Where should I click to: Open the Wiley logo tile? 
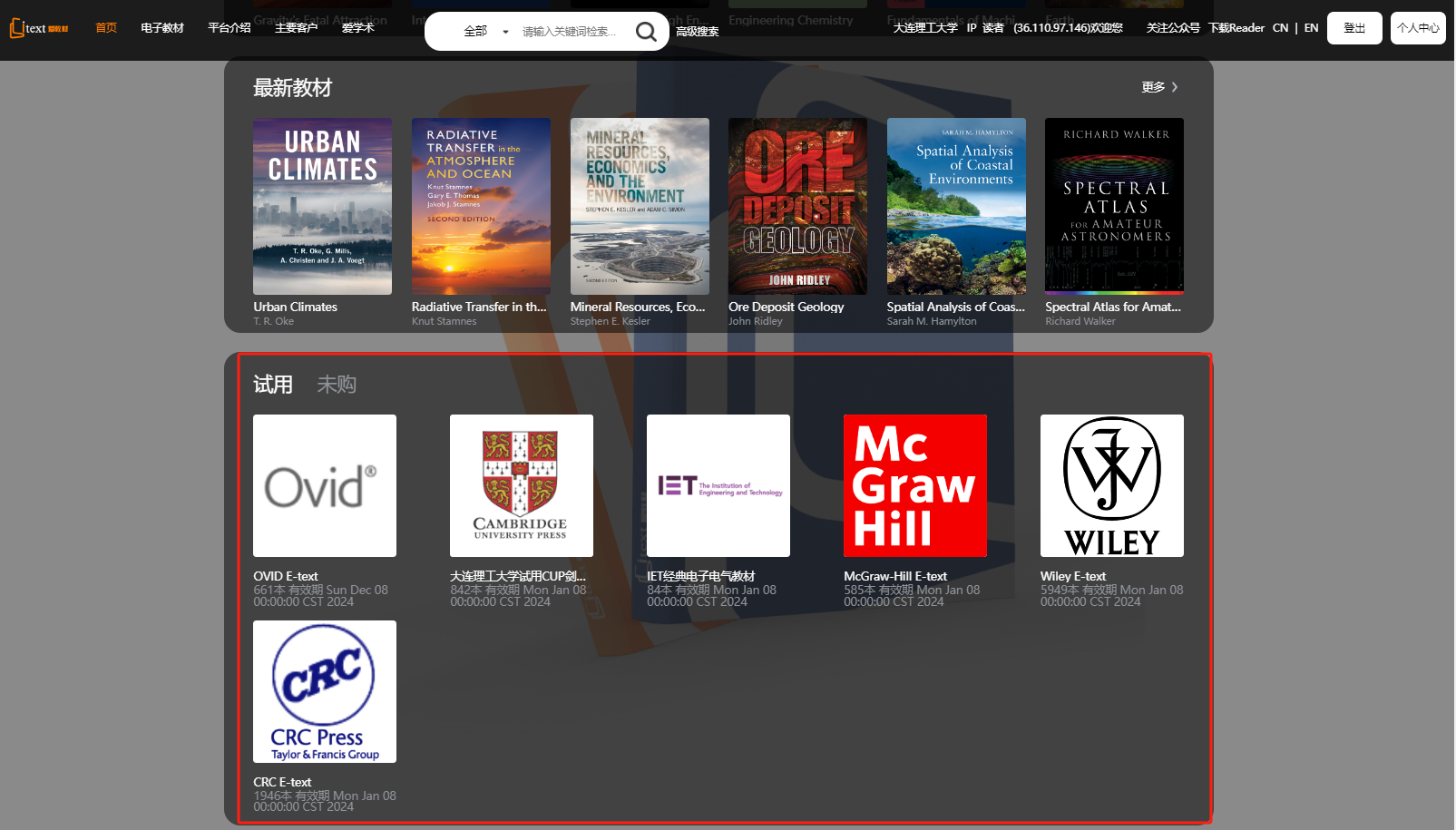pos(1111,485)
